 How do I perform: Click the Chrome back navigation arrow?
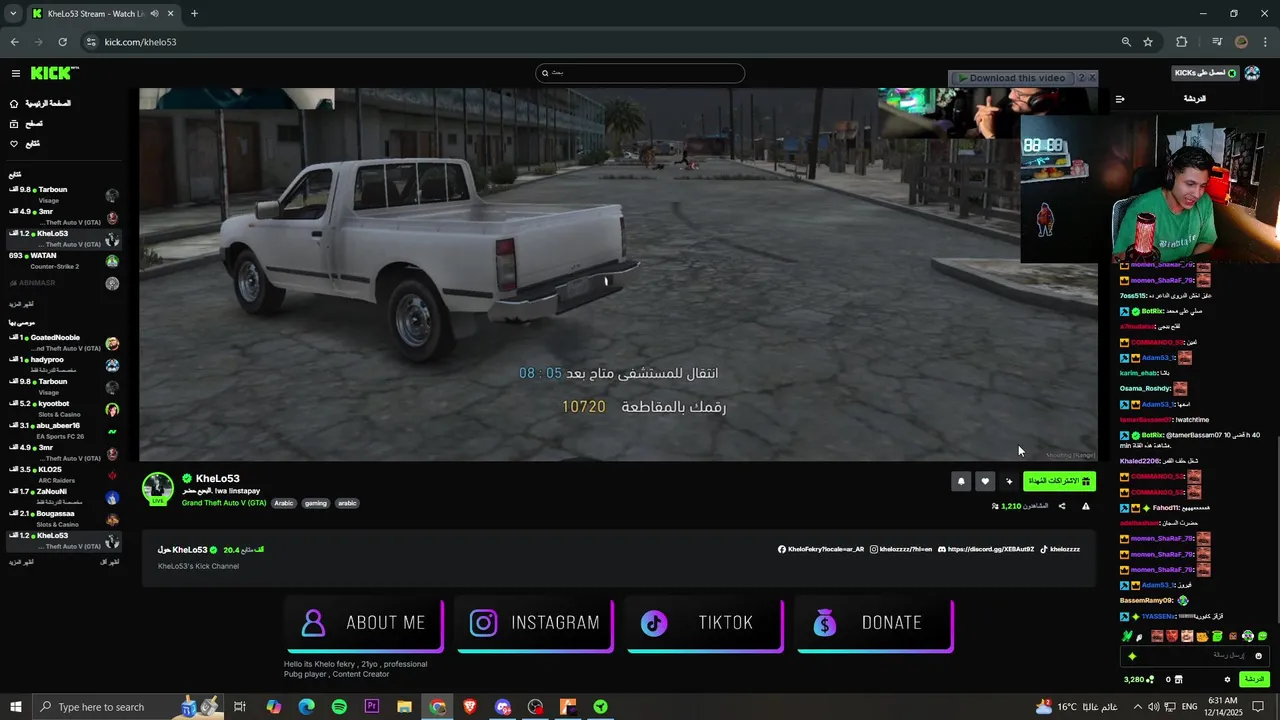[x=14, y=42]
